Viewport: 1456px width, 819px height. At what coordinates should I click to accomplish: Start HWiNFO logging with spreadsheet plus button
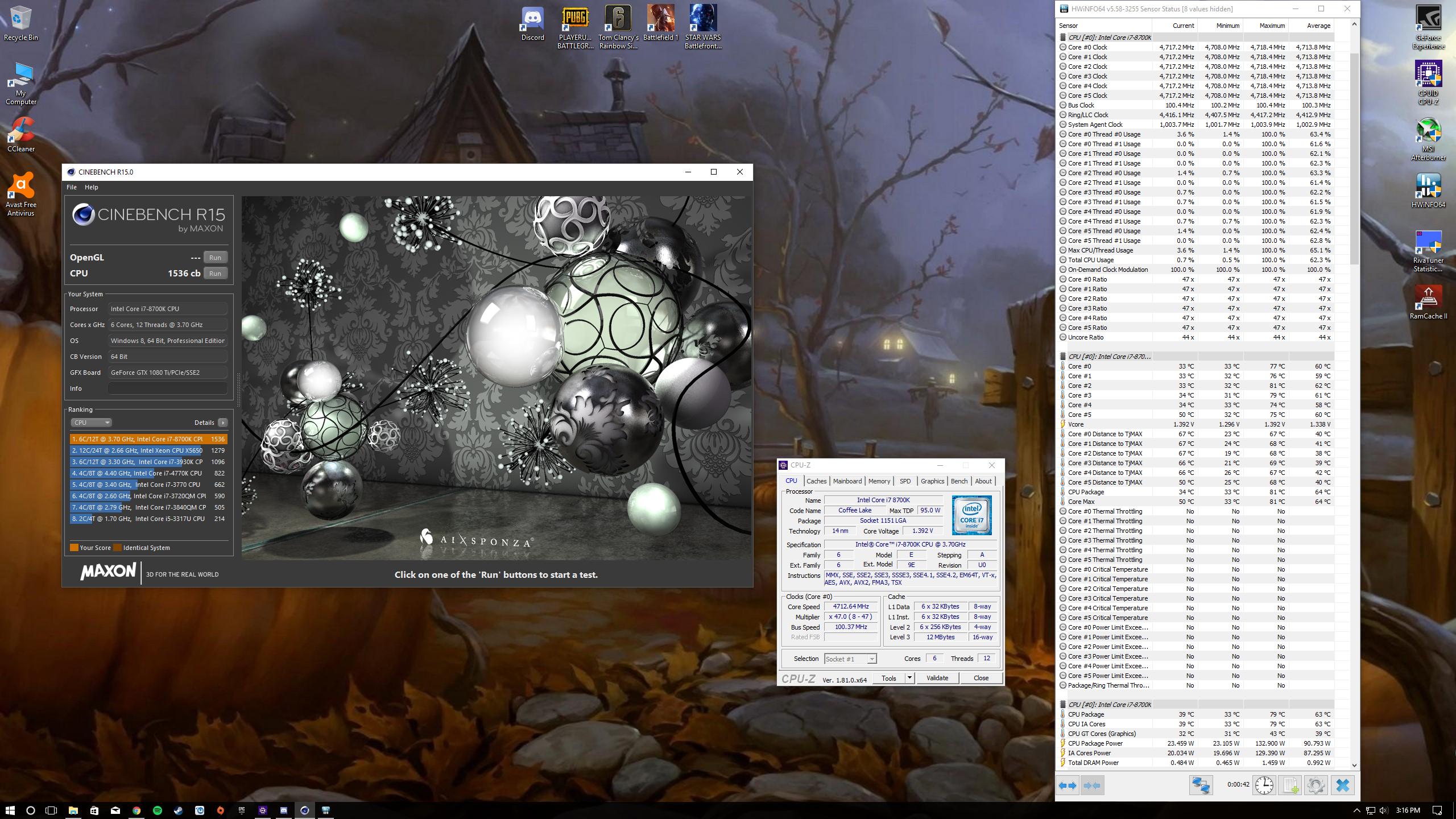1290,785
